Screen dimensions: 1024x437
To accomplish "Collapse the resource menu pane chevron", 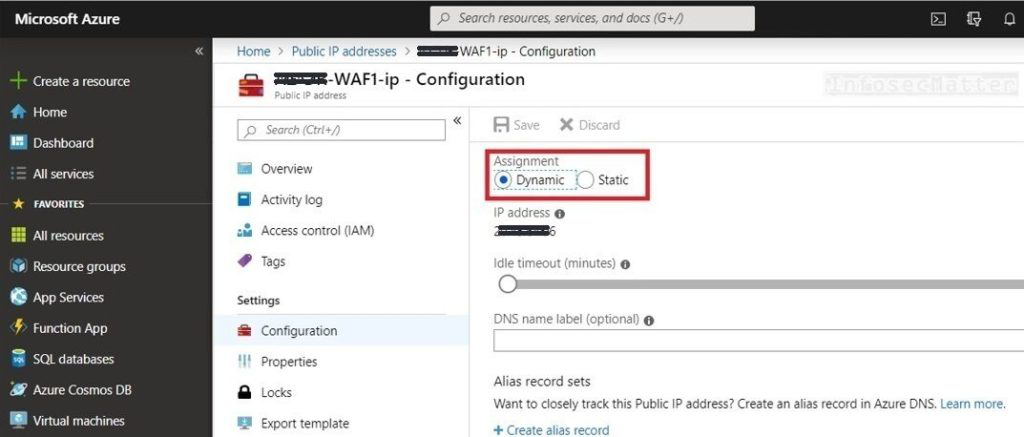I will (457, 120).
